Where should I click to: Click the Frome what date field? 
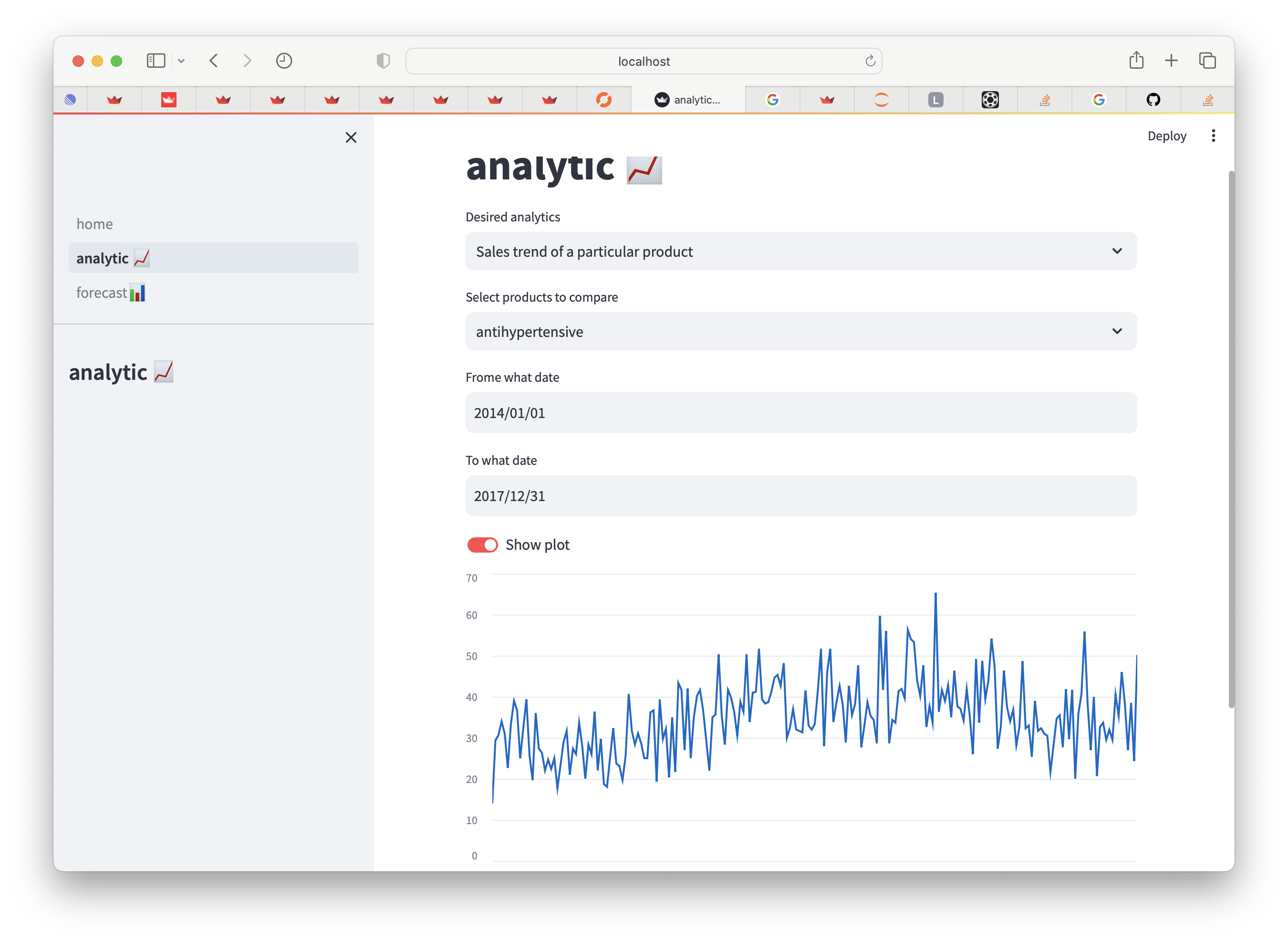(801, 413)
